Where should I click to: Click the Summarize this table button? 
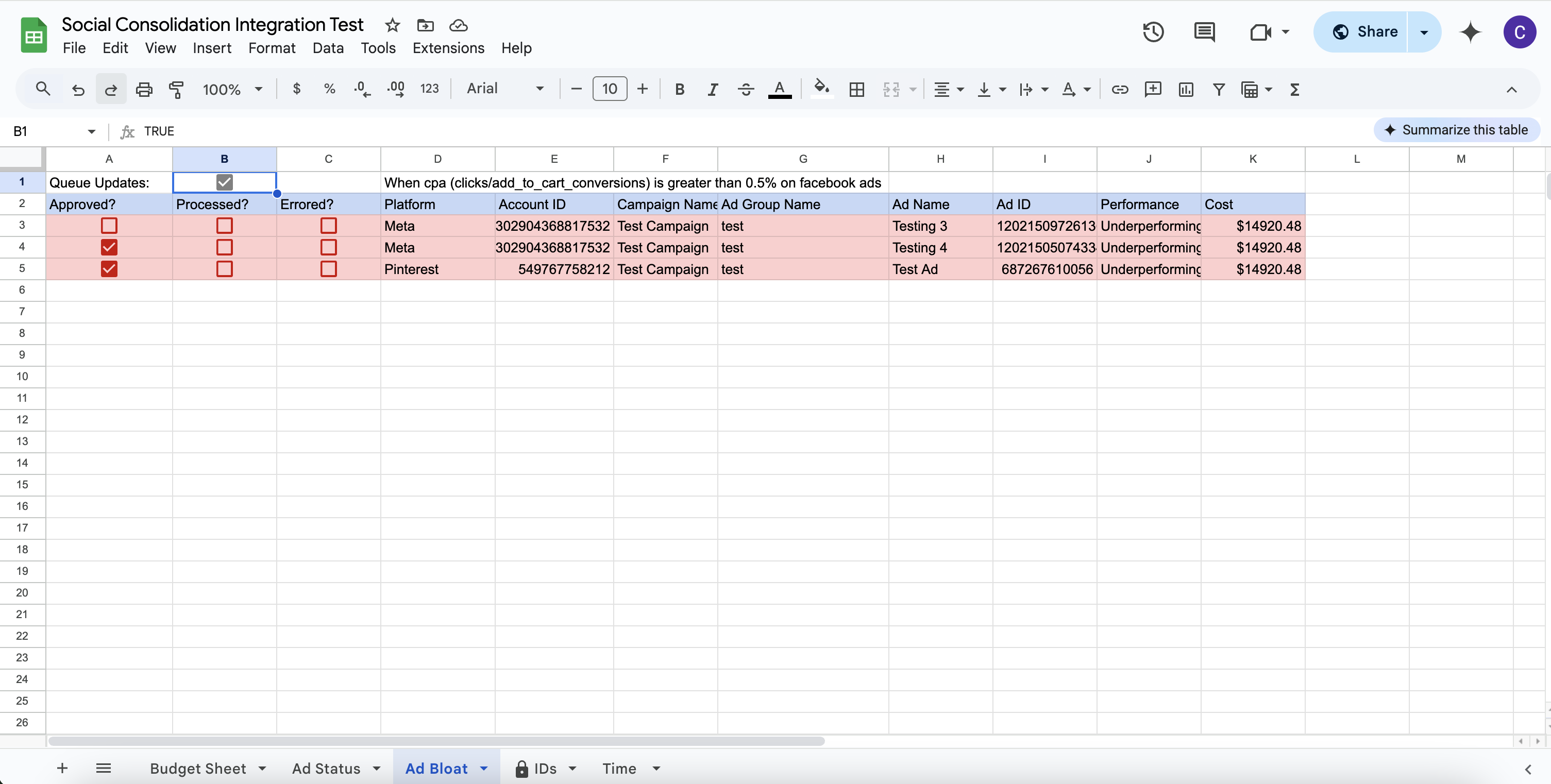(x=1457, y=129)
